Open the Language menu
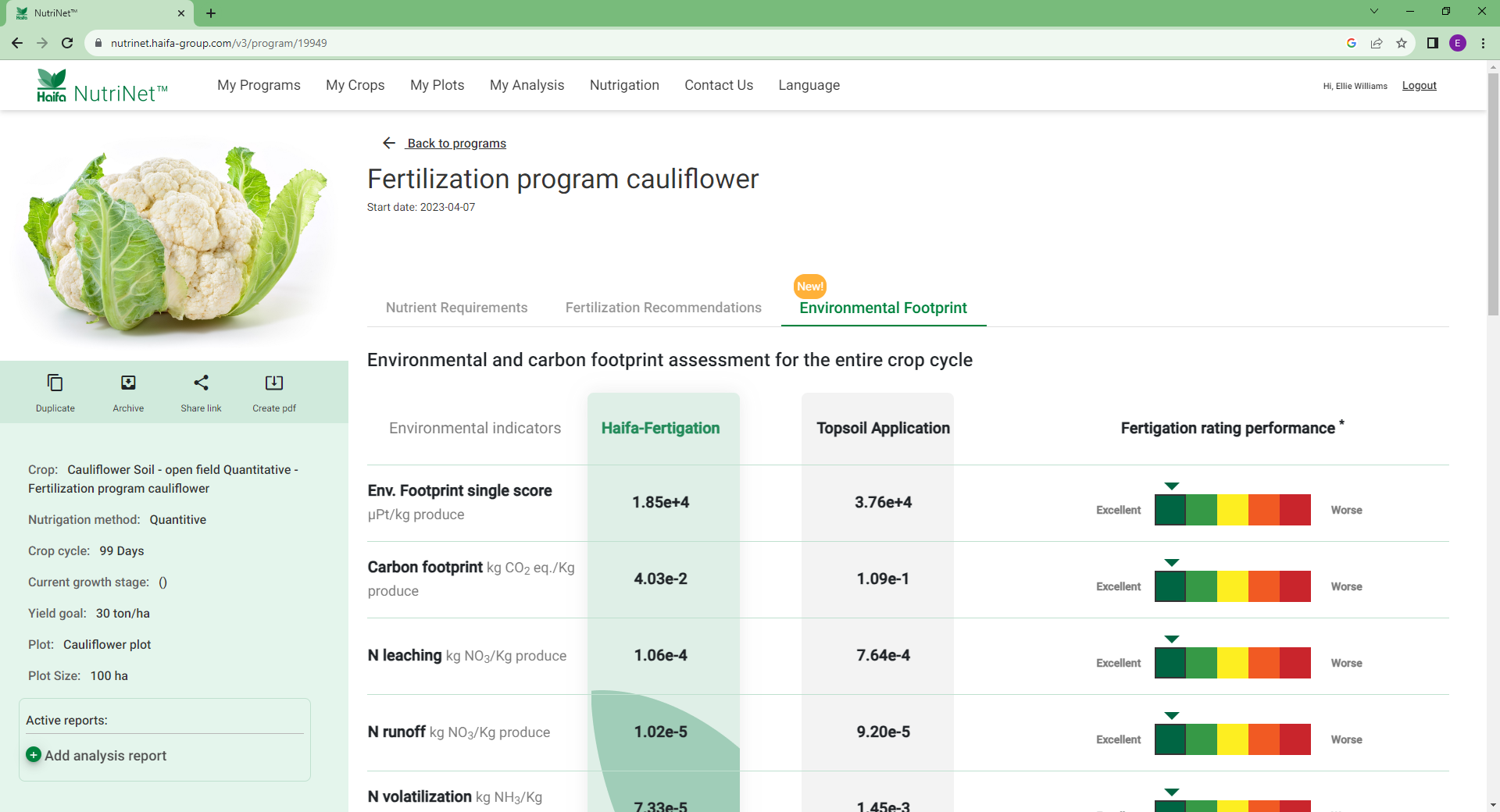The height and width of the screenshot is (812, 1500). (809, 85)
